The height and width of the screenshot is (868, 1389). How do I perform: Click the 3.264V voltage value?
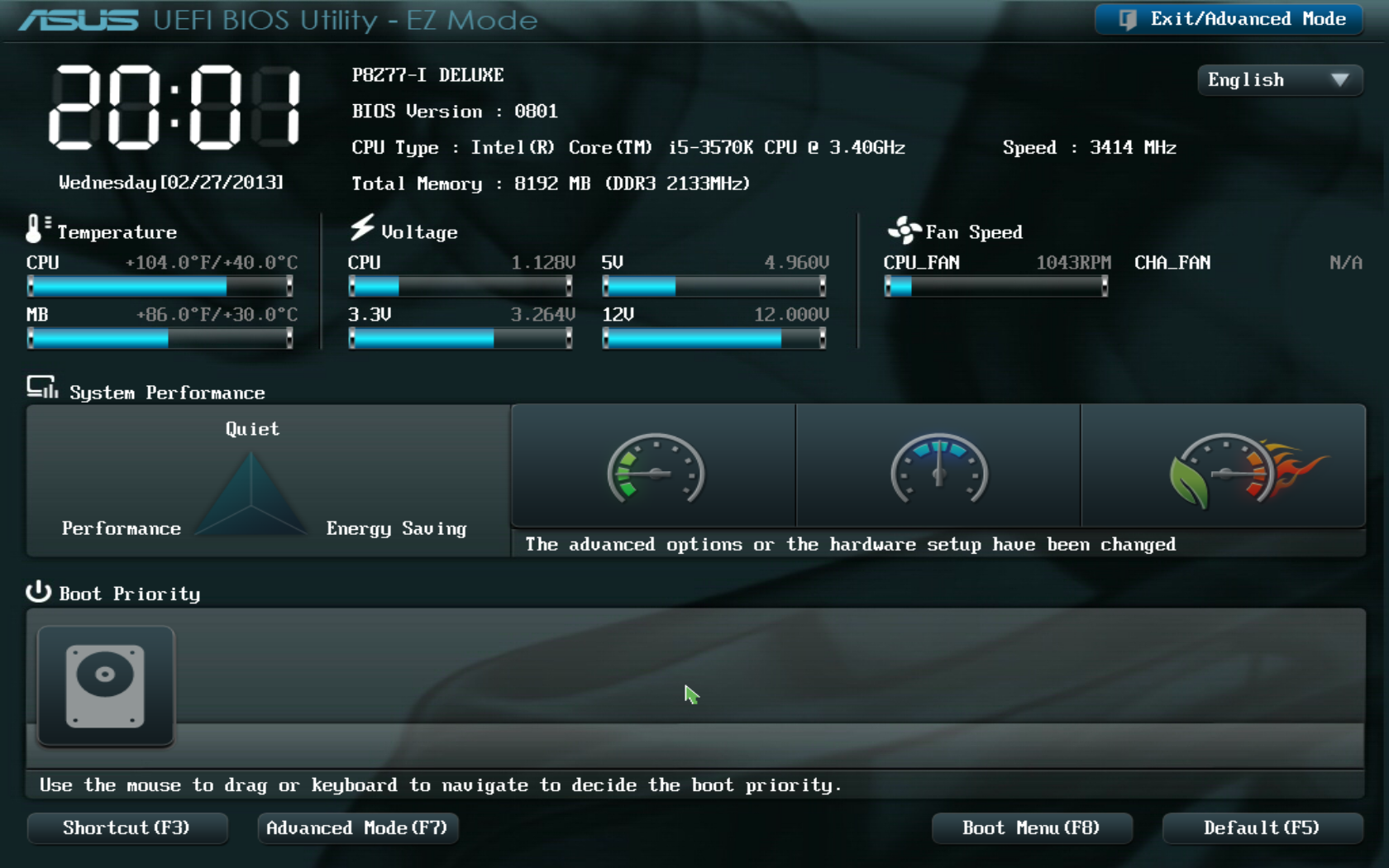coord(542,315)
